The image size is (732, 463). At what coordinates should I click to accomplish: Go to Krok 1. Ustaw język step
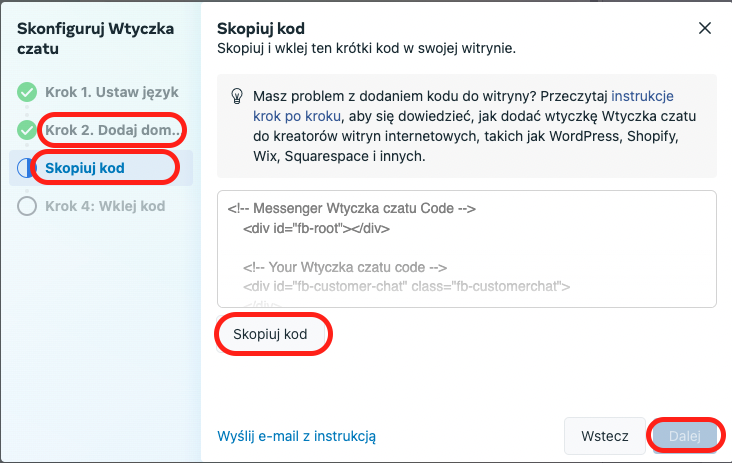tap(112, 92)
